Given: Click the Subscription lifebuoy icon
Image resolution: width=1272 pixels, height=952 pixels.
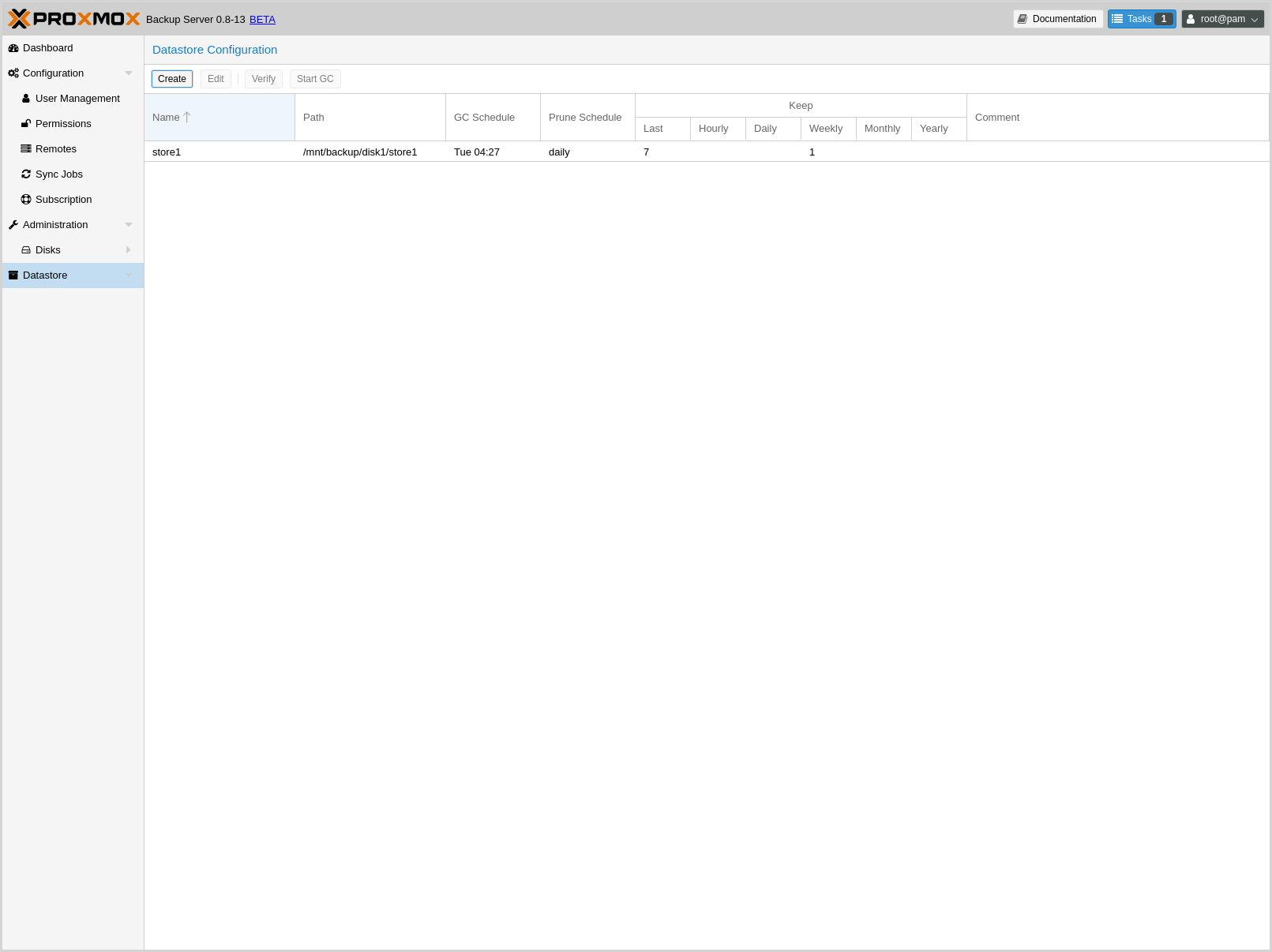Looking at the screenshot, I should click(26, 200).
